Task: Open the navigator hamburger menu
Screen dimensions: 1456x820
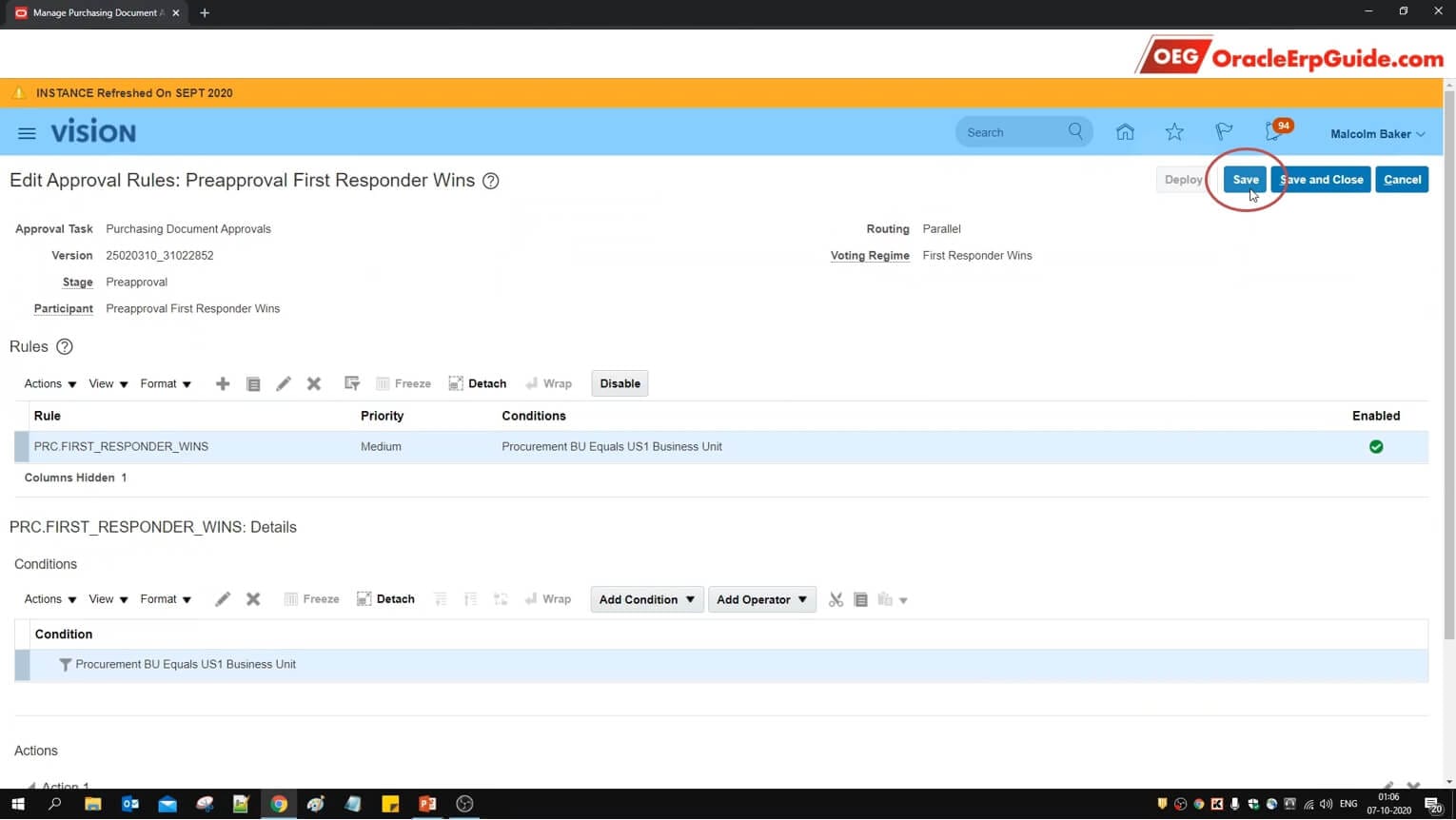Action: pyautogui.click(x=27, y=133)
